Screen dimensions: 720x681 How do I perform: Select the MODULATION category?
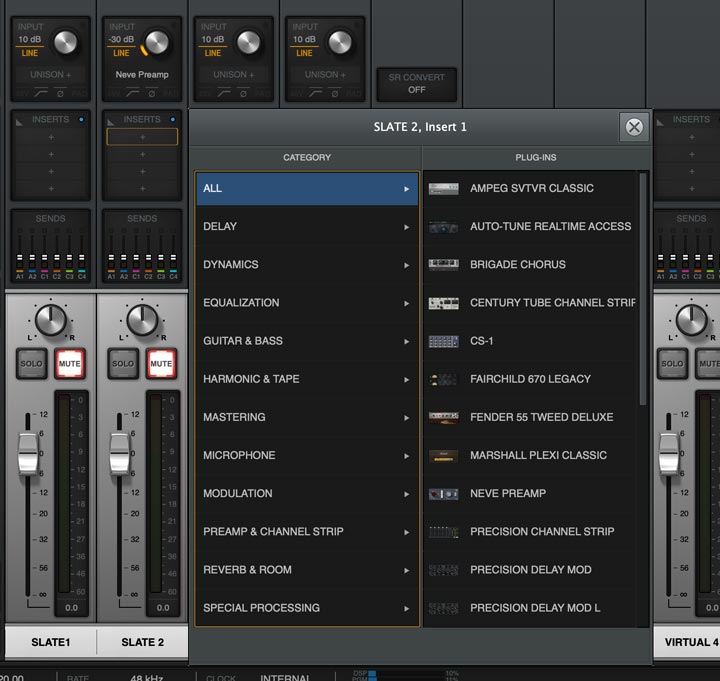pos(307,494)
